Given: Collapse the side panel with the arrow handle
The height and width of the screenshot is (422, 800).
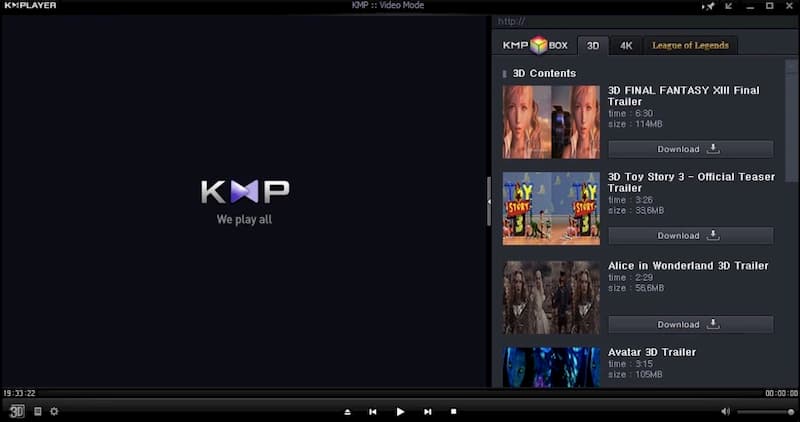Looking at the screenshot, I should click(489, 202).
